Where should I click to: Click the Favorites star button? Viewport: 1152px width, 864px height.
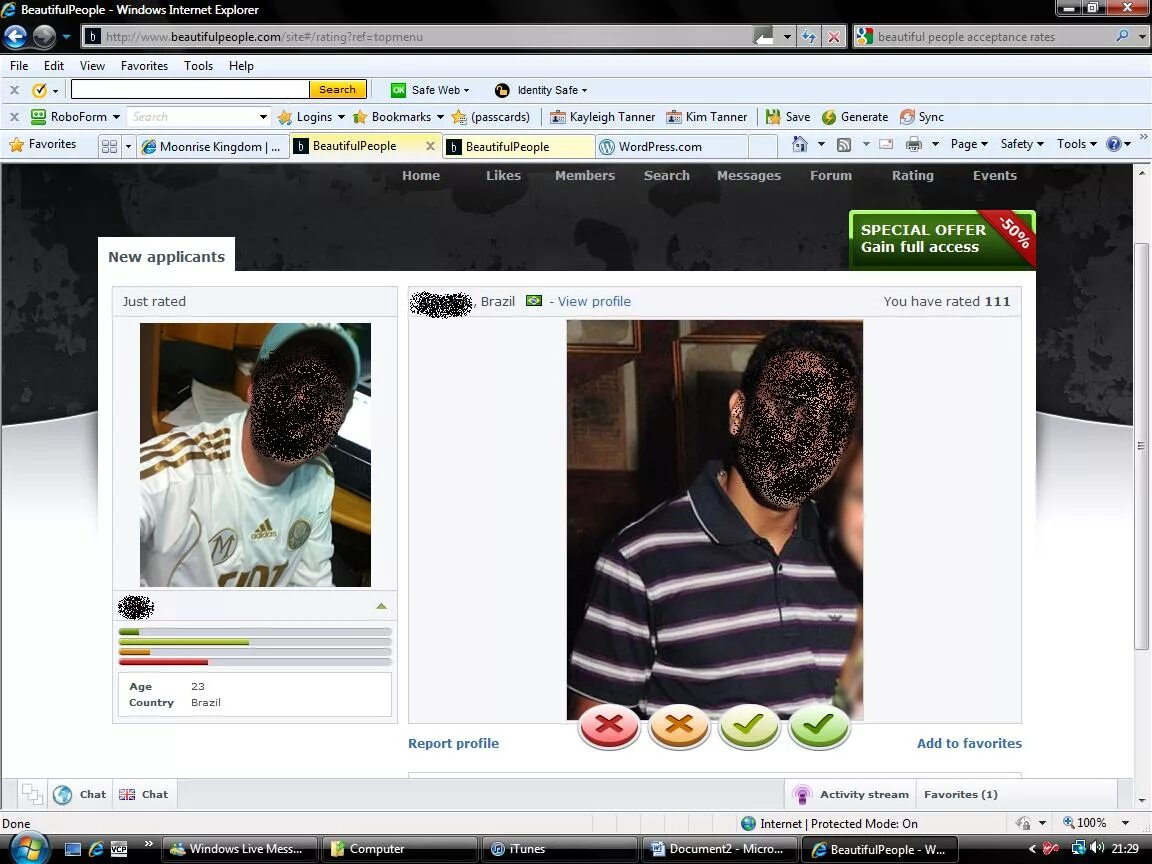point(43,144)
